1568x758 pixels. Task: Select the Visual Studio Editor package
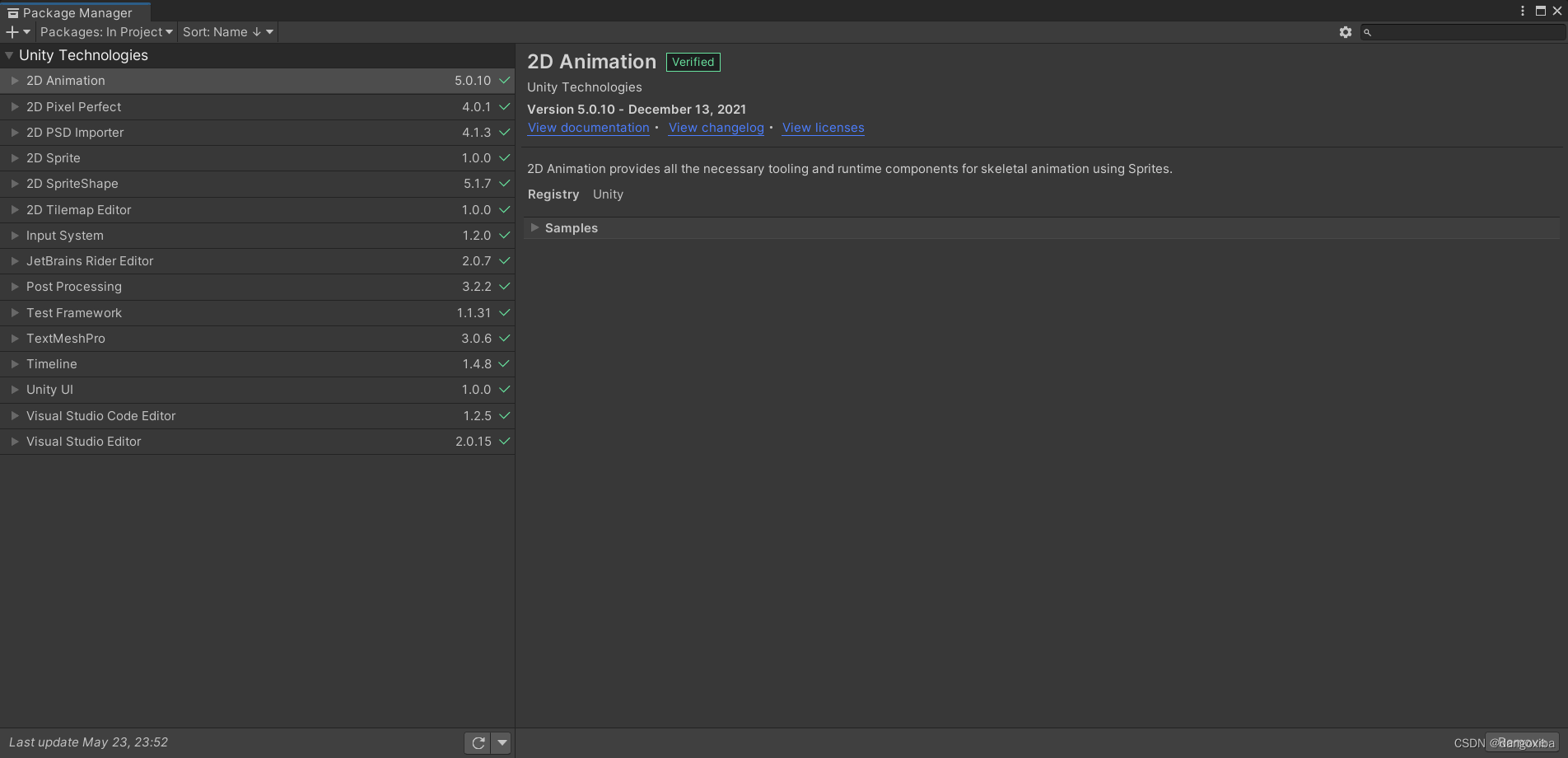click(257, 442)
